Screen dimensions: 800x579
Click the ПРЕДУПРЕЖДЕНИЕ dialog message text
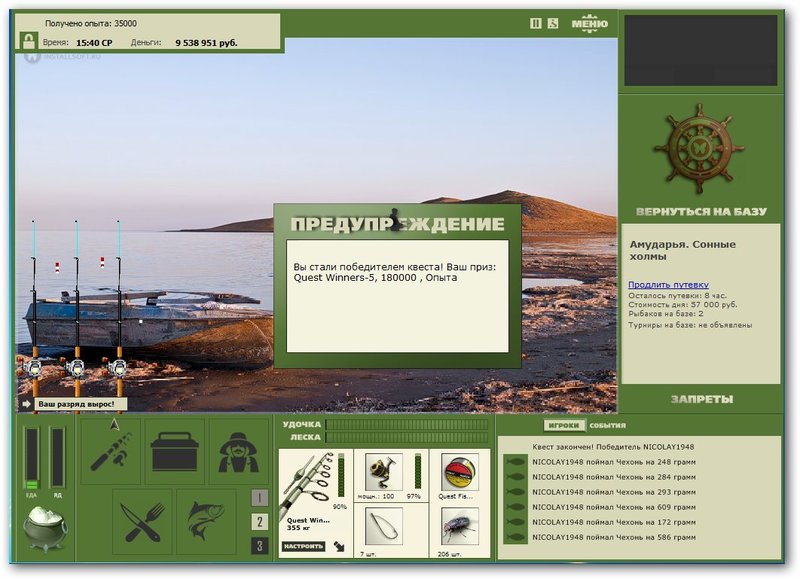(395, 272)
